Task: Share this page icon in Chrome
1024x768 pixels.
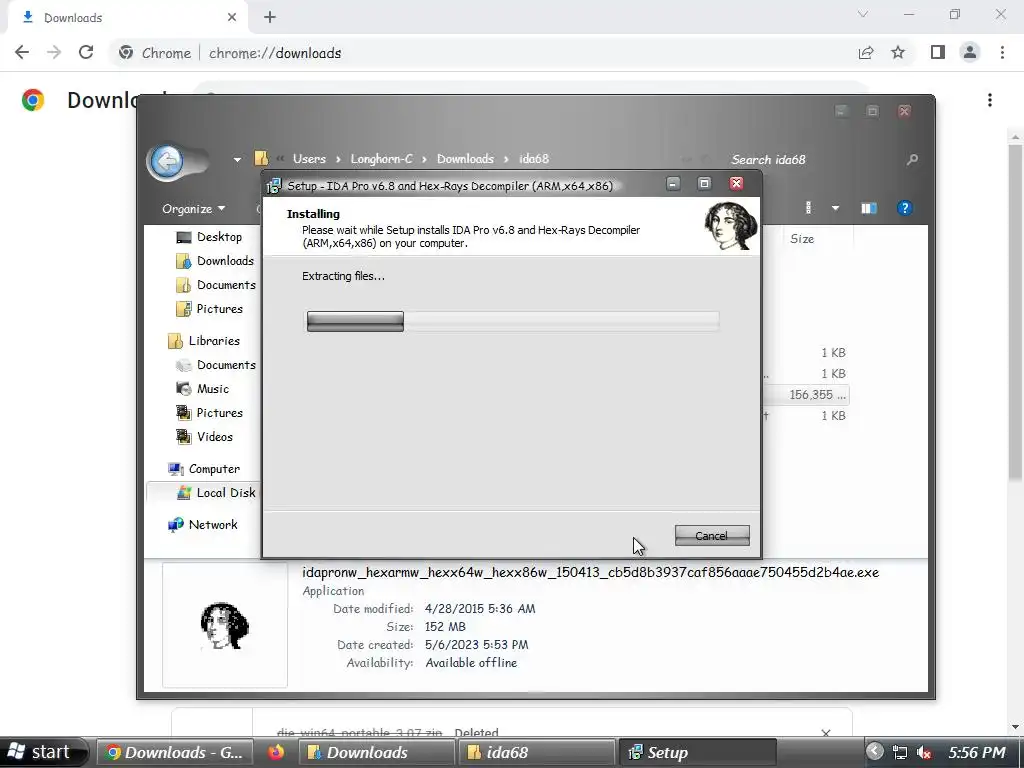Action: 866,53
